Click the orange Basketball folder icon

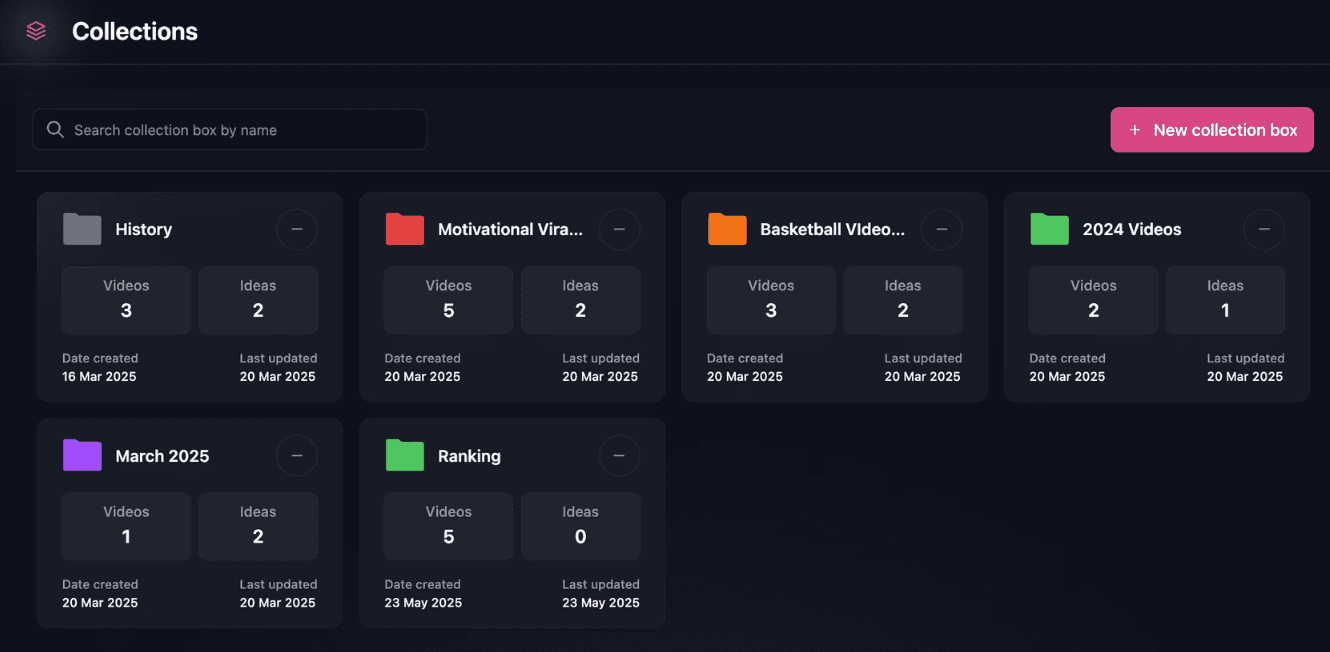tap(727, 229)
